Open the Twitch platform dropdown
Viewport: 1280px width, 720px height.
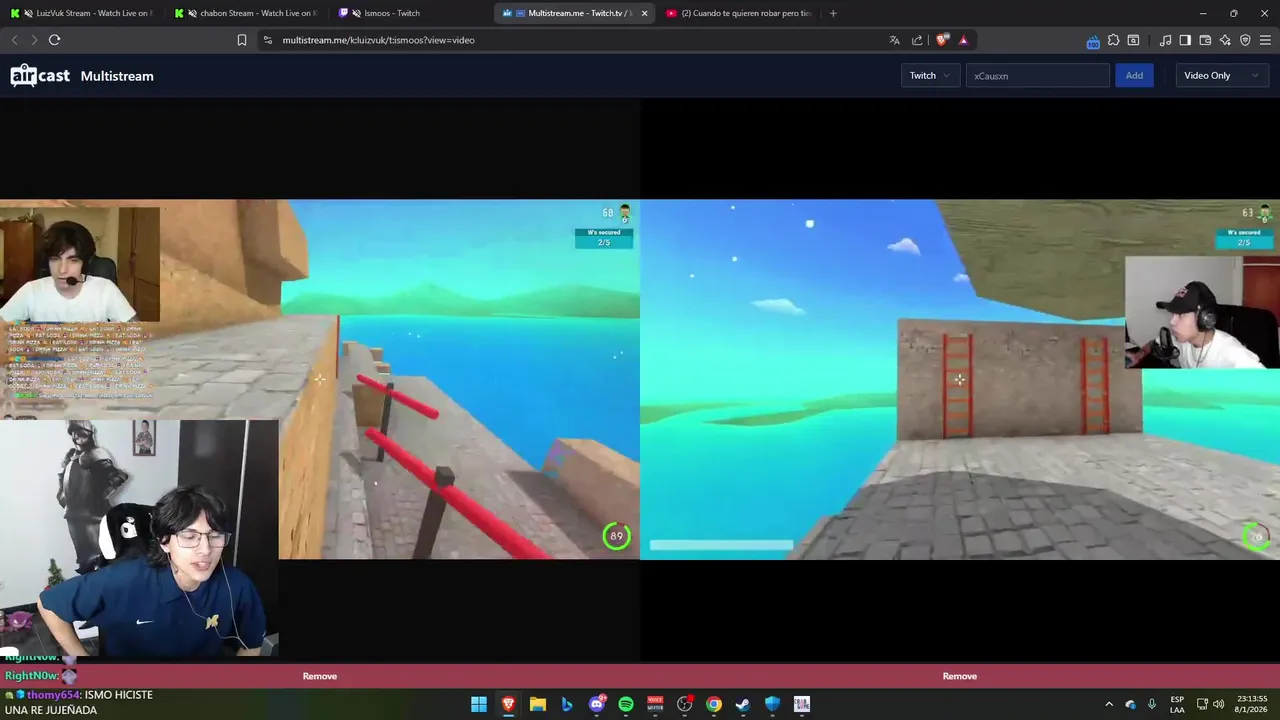point(930,76)
